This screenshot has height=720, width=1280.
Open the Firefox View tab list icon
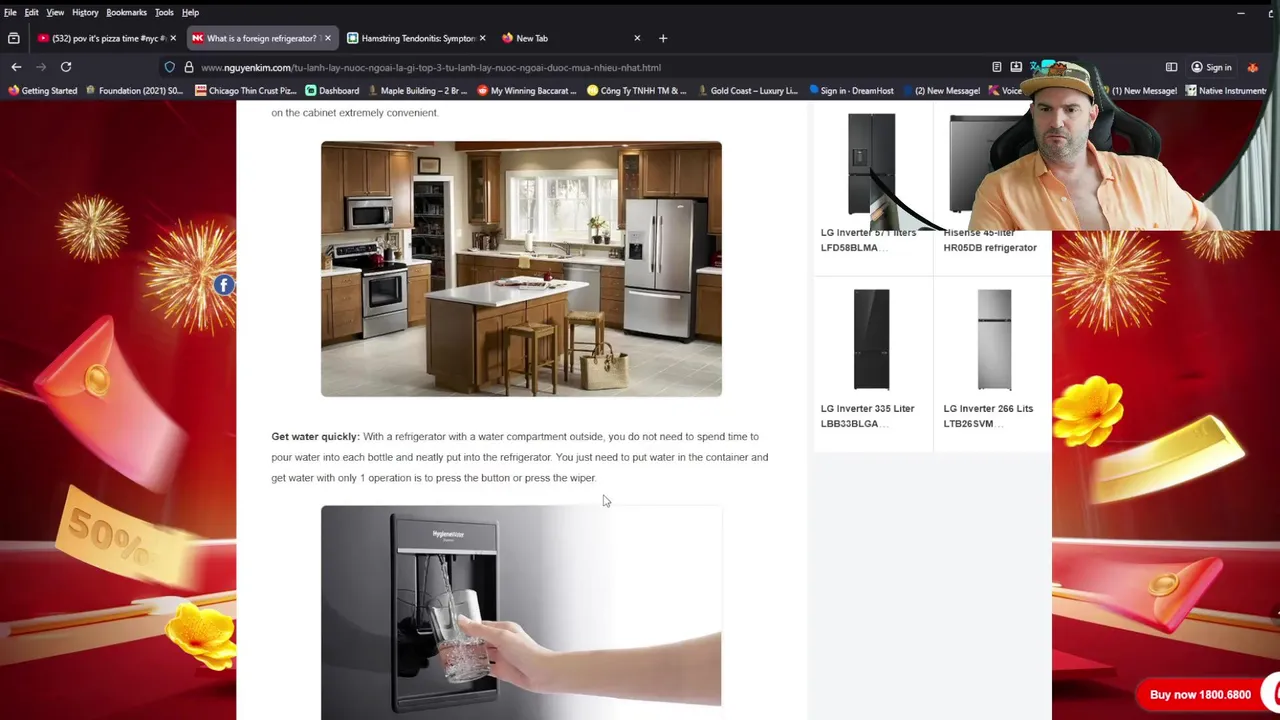point(13,38)
